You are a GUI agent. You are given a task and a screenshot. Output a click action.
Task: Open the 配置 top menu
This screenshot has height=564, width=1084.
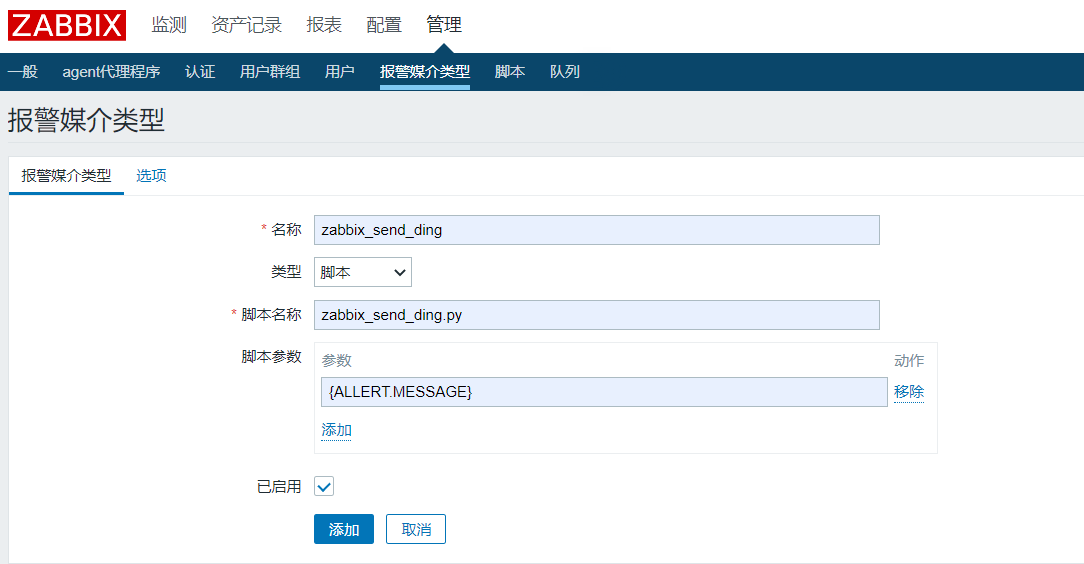[384, 25]
